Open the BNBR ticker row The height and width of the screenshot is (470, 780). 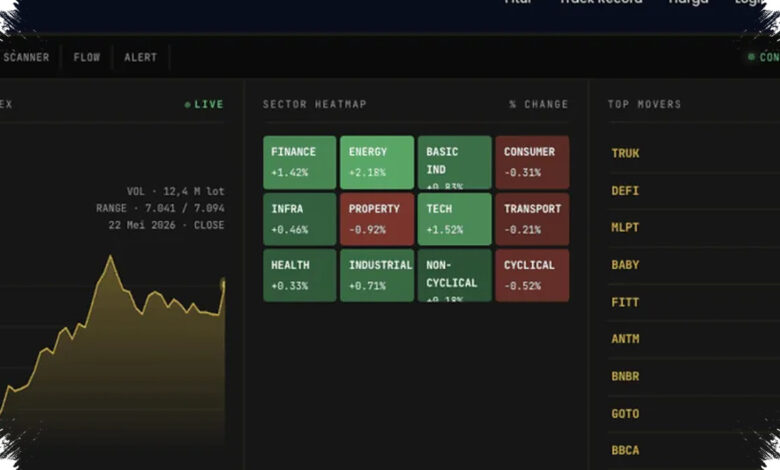694,376
